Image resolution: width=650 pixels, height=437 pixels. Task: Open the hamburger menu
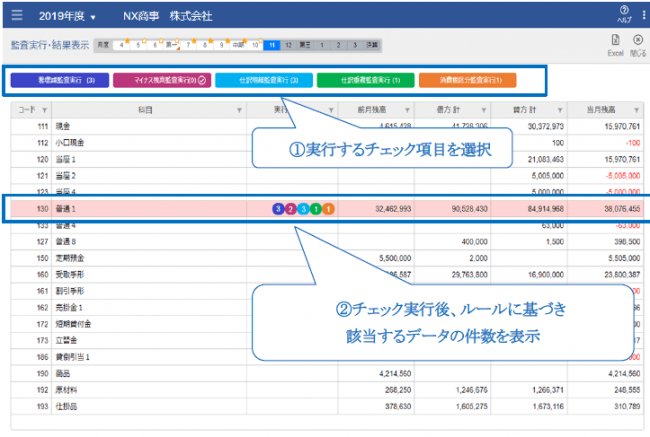click(17, 15)
